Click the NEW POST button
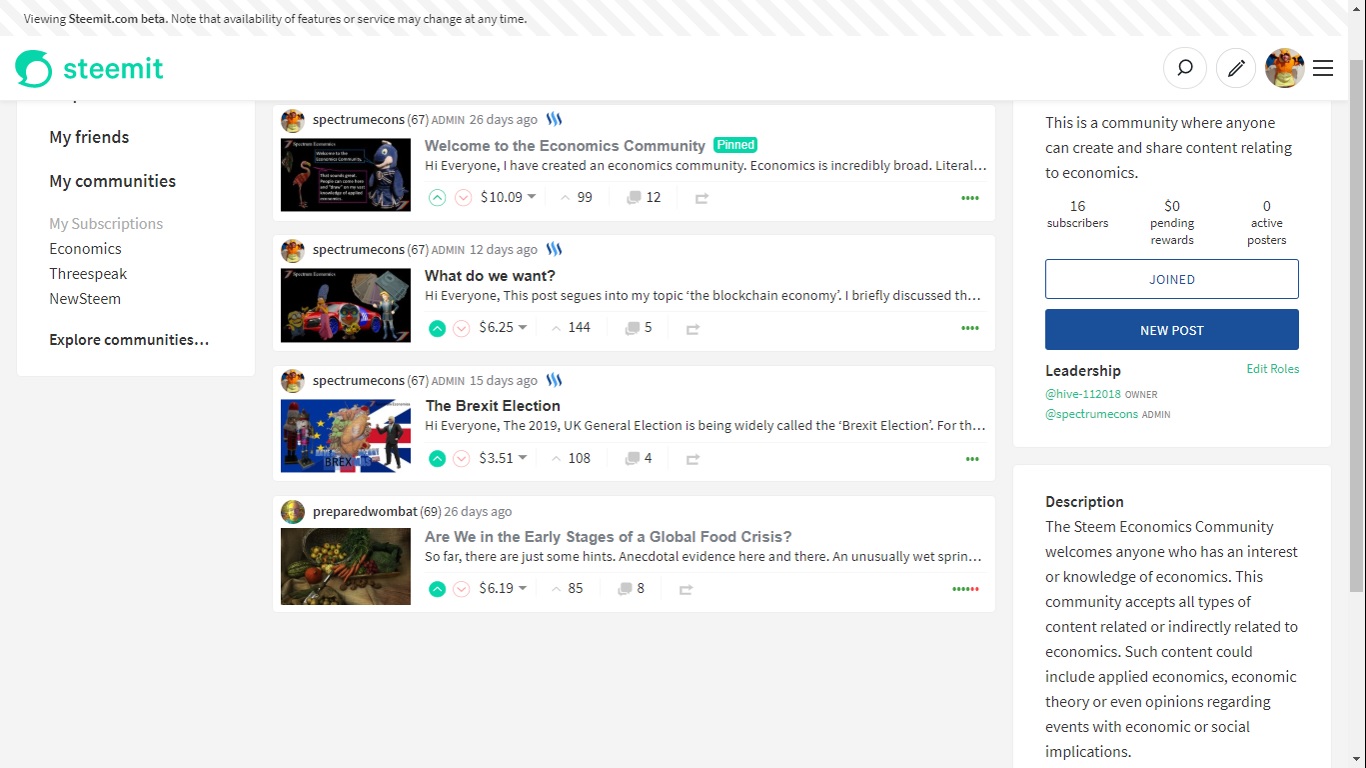Viewport: 1366px width, 768px height. click(1172, 330)
